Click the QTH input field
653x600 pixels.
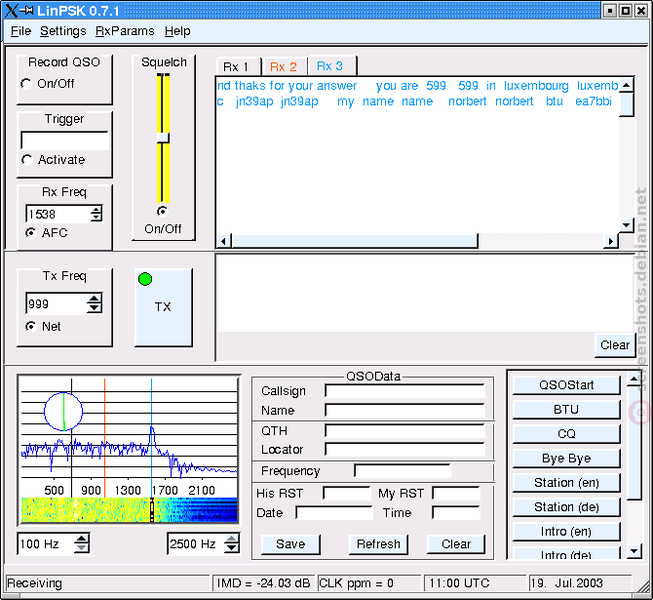[405, 431]
